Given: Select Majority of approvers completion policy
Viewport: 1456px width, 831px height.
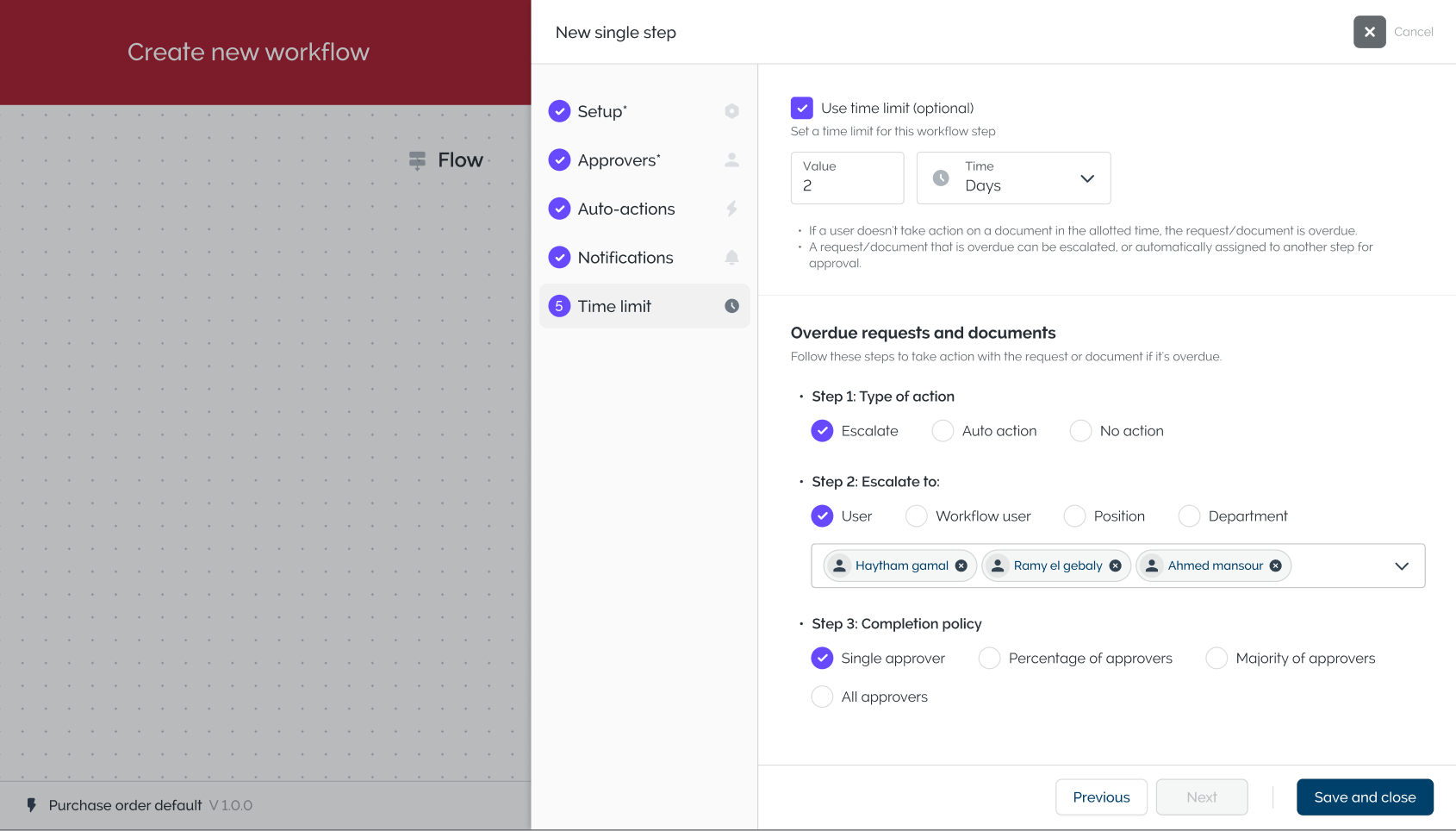Looking at the screenshot, I should click(x=1216, y=659).
